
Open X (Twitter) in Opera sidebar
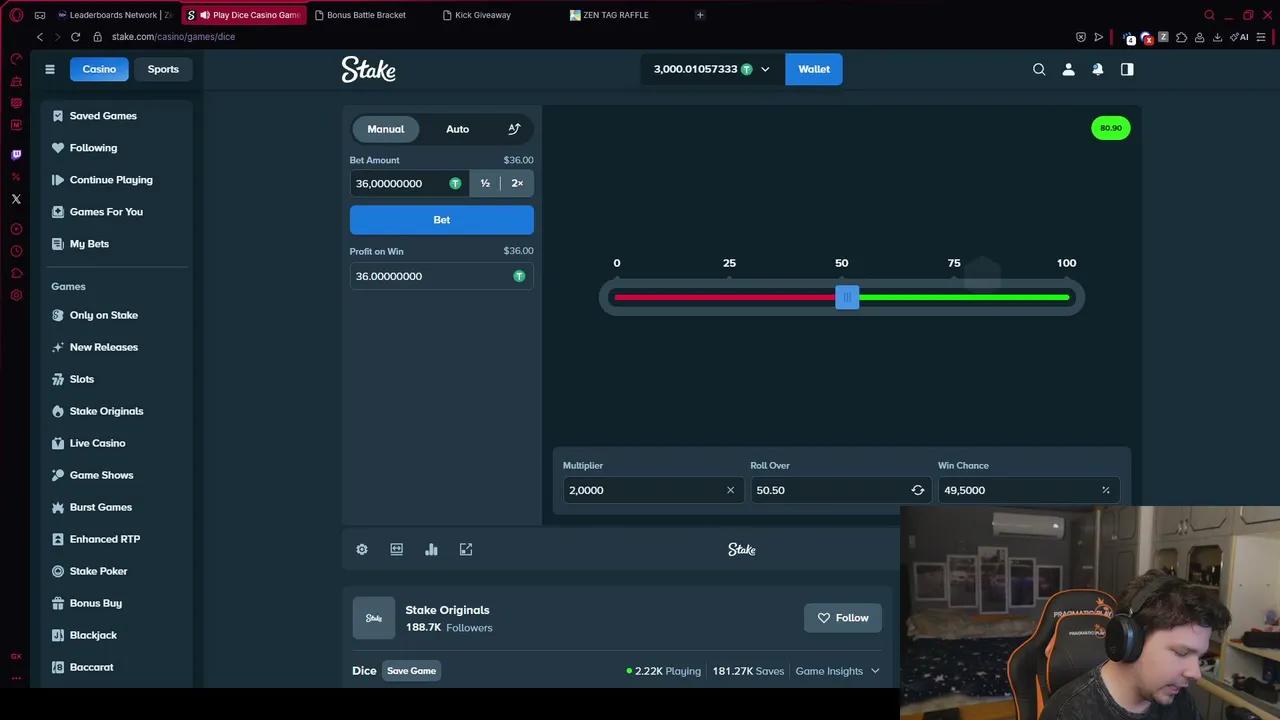point(16,199)
